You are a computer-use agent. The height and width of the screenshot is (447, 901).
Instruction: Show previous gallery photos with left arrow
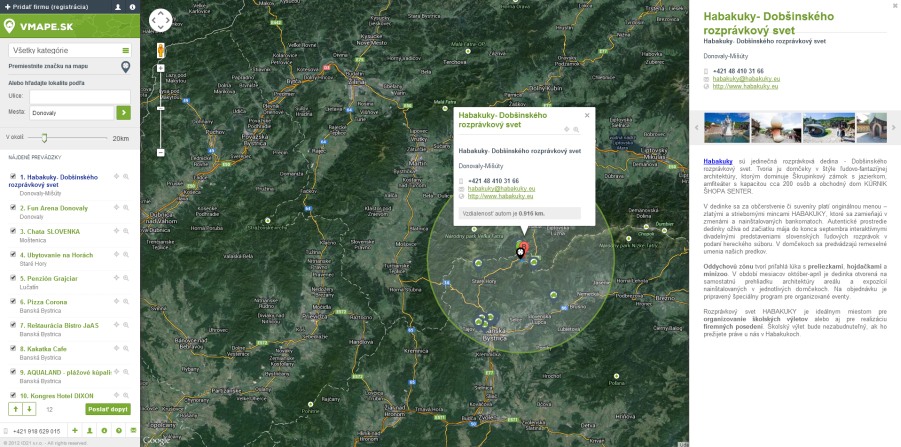(698, 127)
